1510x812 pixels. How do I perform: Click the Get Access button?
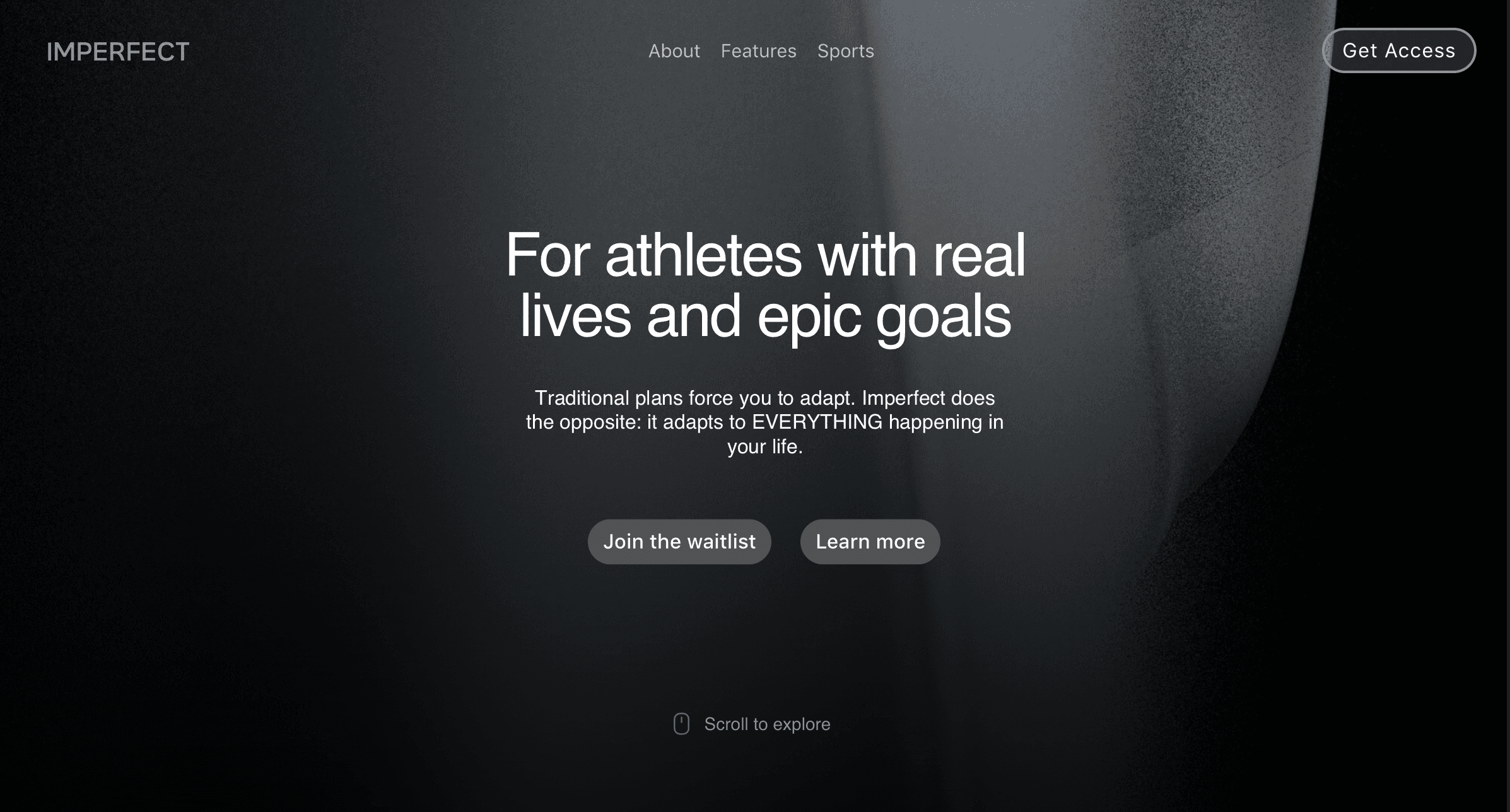(x=1398, y=50)
